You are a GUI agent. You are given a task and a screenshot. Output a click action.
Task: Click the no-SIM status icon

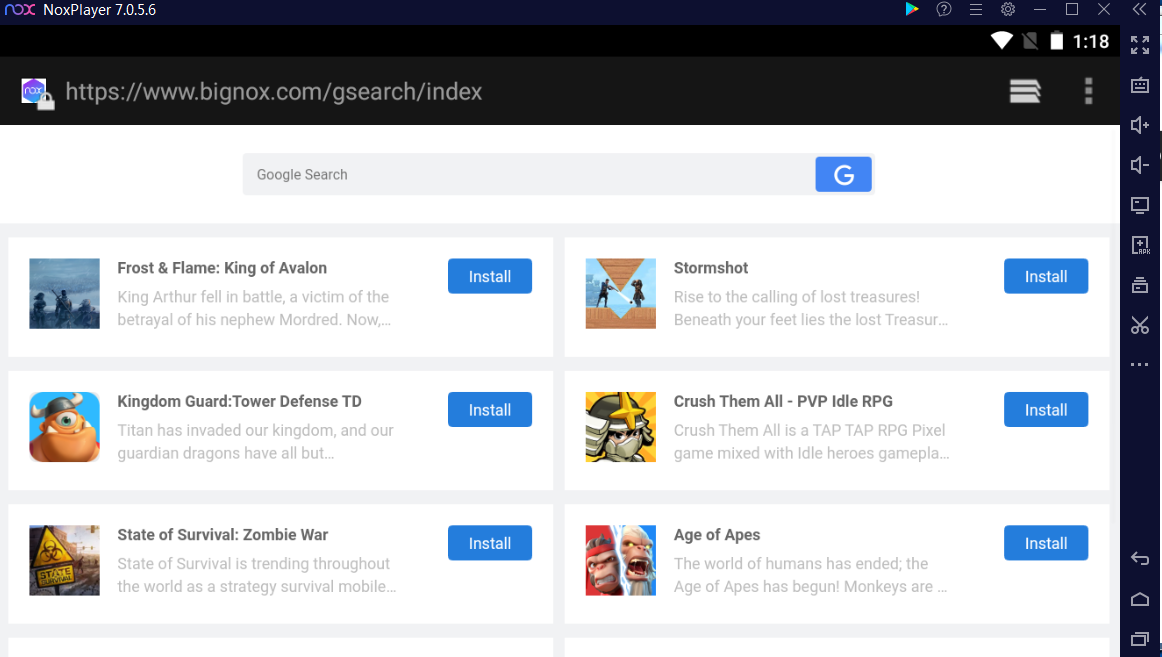click(1030, 41)
